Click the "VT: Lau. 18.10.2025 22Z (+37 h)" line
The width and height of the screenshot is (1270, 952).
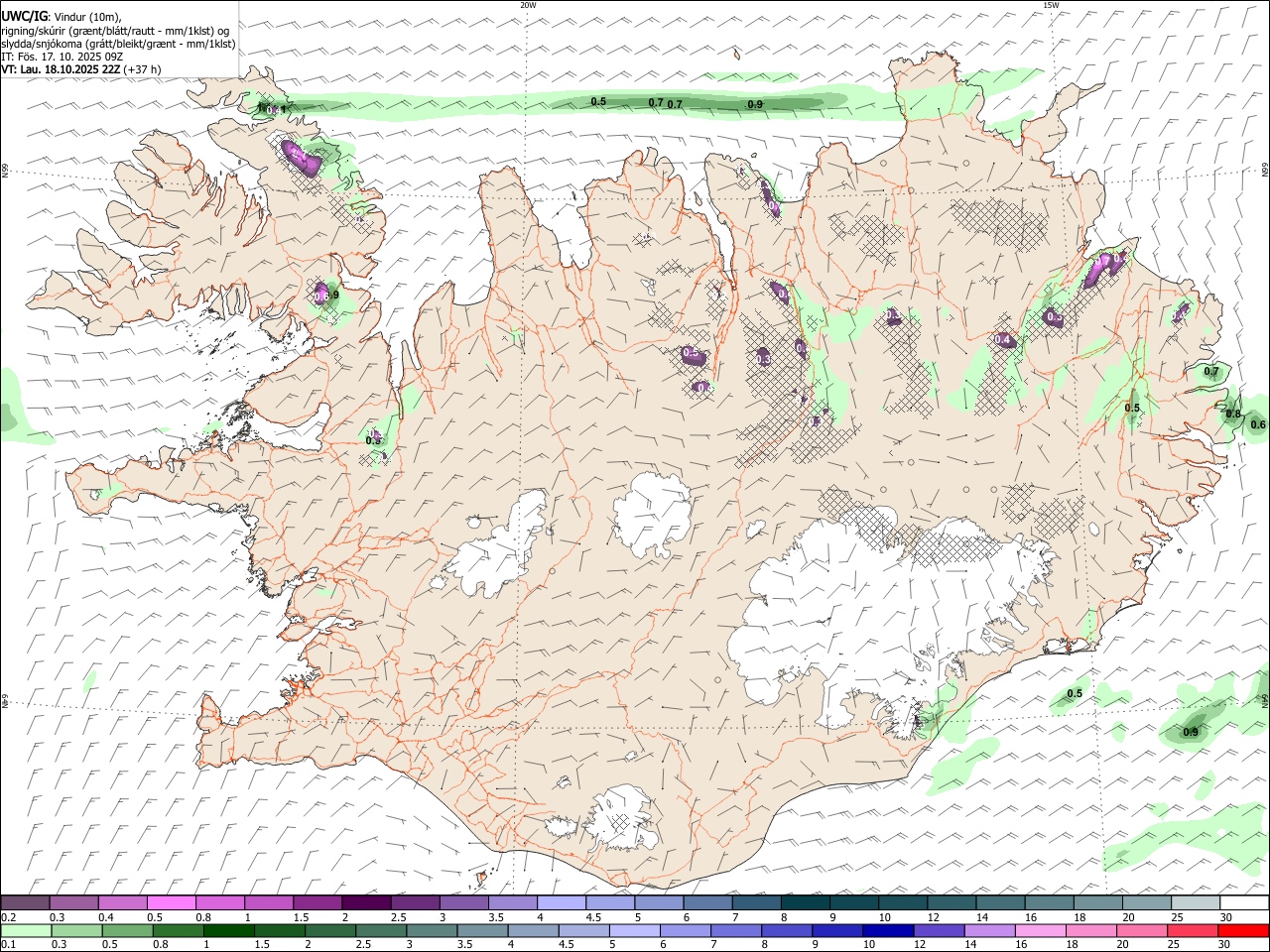pyautogui.click(x=81, y=69)
